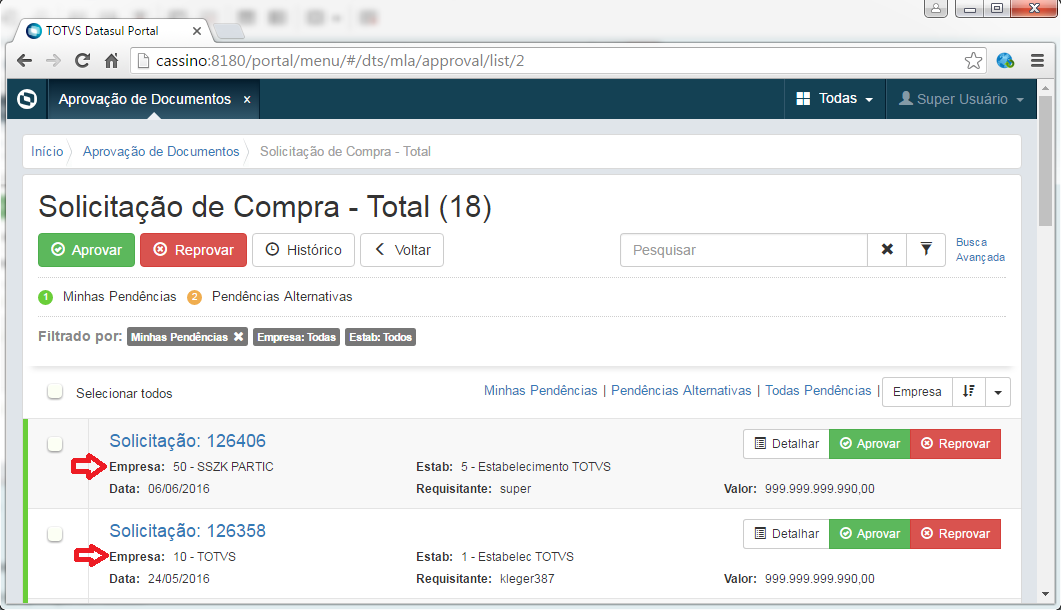Reject Solicitação 126358
The height and width of the screenshot is (610, 1061).
click(955, 533)
